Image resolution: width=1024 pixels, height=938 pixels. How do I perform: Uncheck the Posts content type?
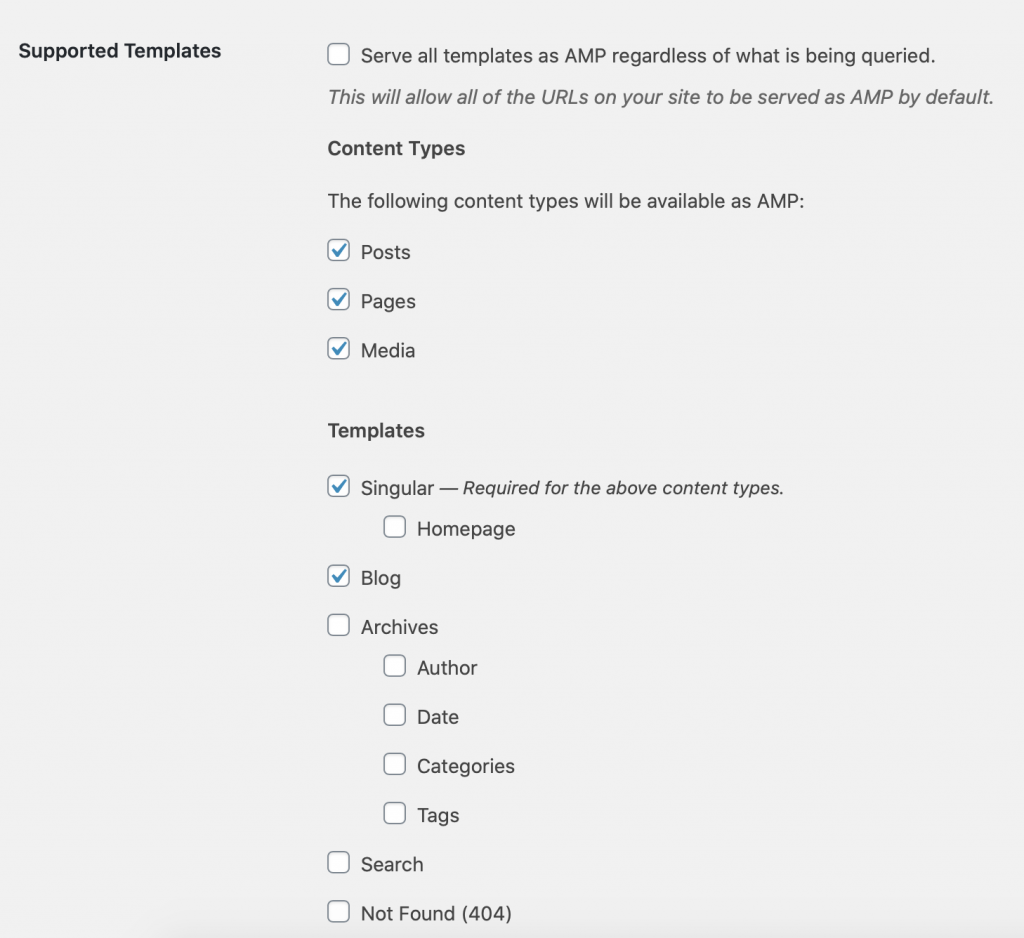(x=338, y=251)
